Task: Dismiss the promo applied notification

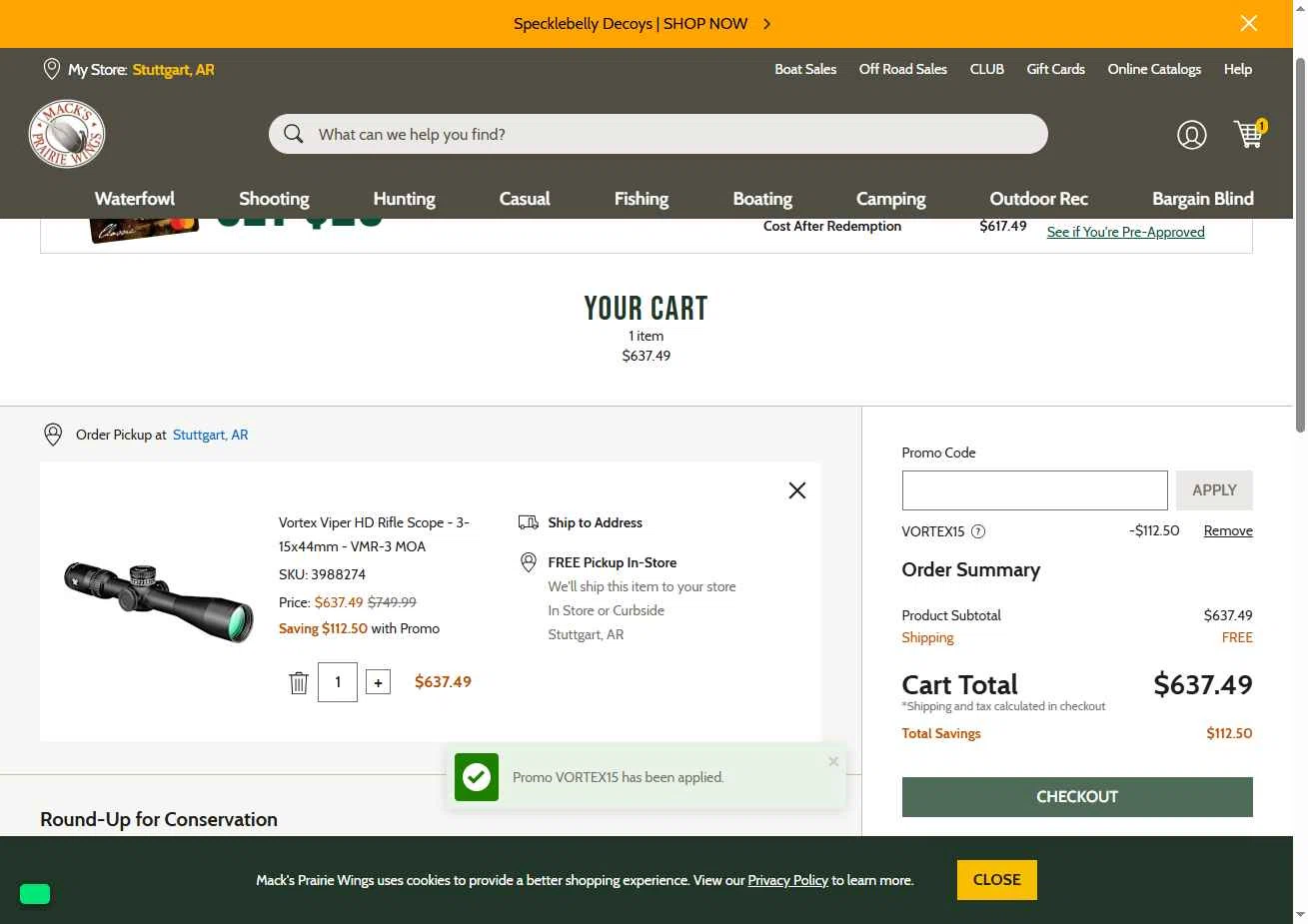Action: (x=833, y=761)
